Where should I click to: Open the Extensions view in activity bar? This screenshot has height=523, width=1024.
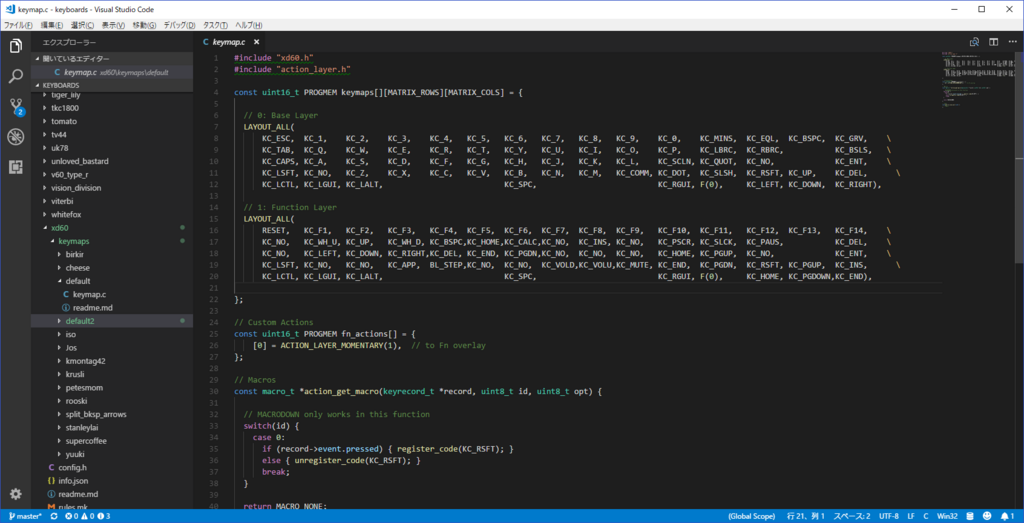pos(16,167)
